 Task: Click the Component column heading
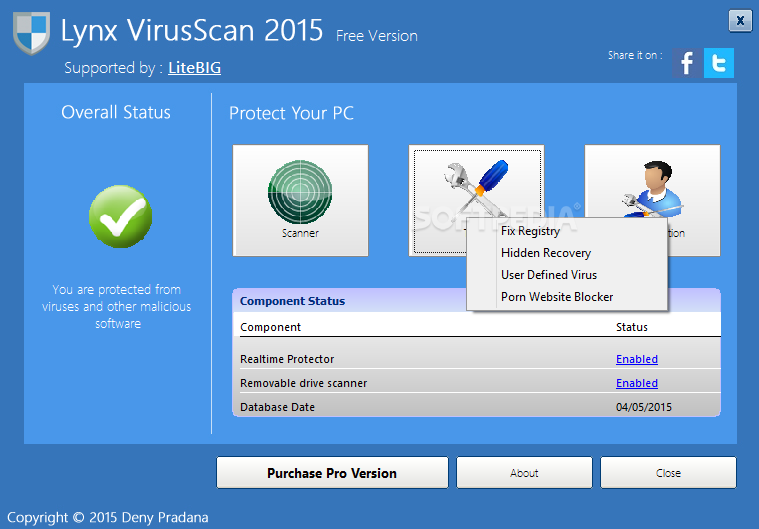[x=271, y=327]
